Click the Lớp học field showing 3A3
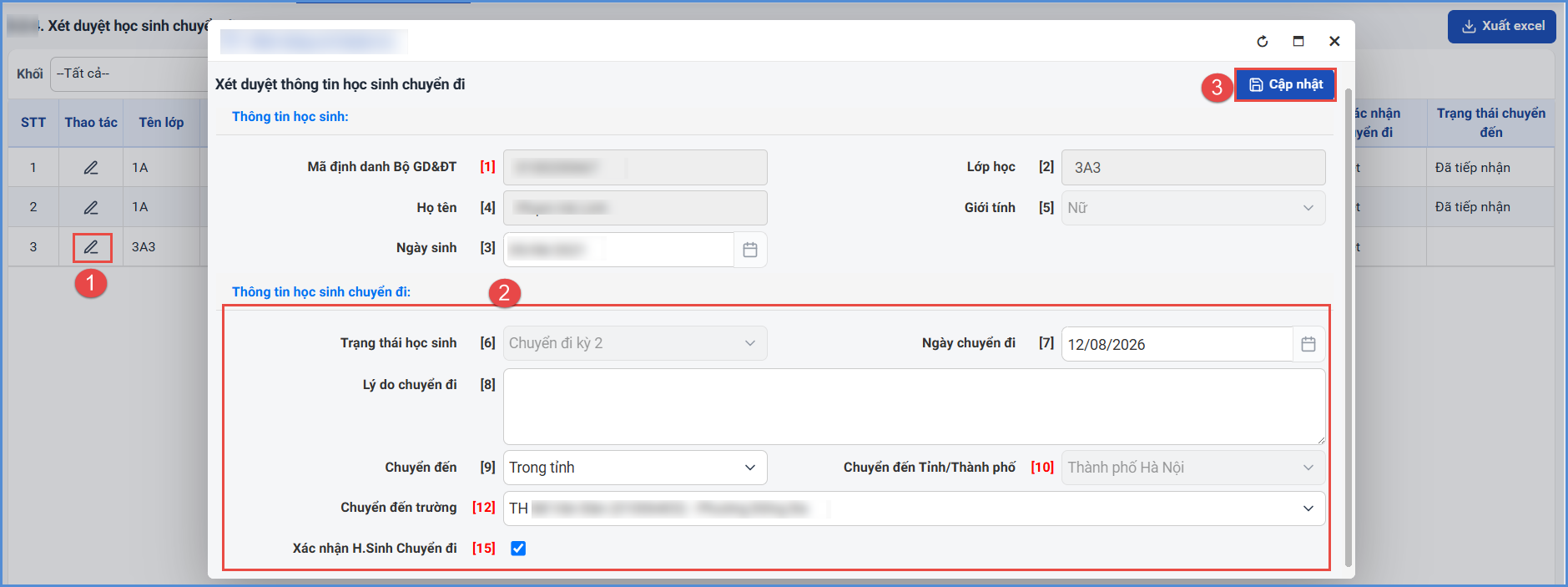1568x587 pixels. pyautogui.click(x=1193, y=167)
